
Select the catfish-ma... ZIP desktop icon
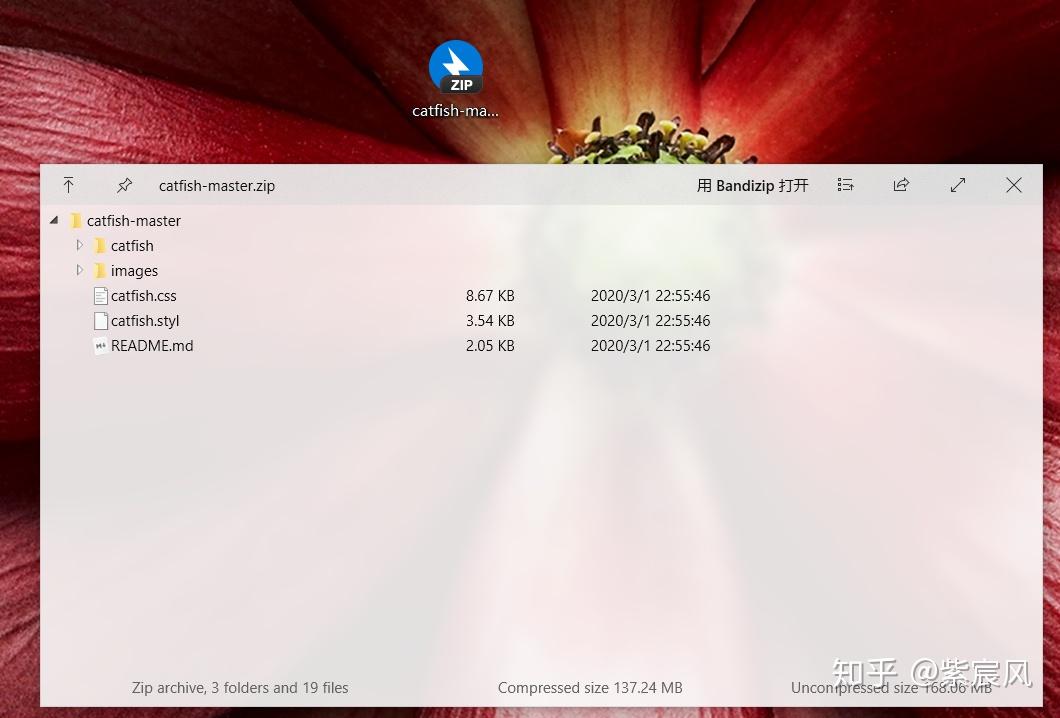[x=456, y=80]
